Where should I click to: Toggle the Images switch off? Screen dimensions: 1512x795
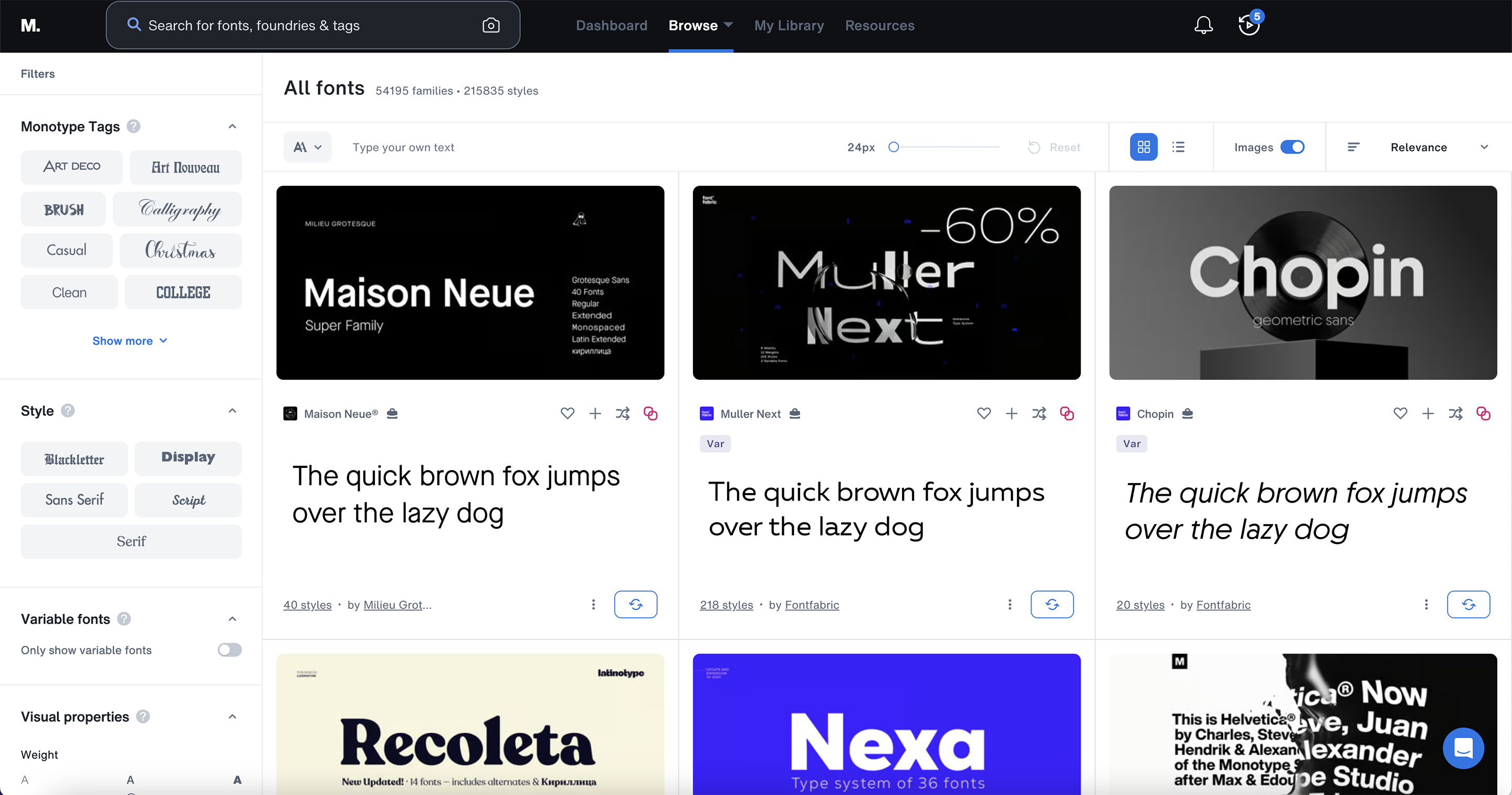[1292, 147]
